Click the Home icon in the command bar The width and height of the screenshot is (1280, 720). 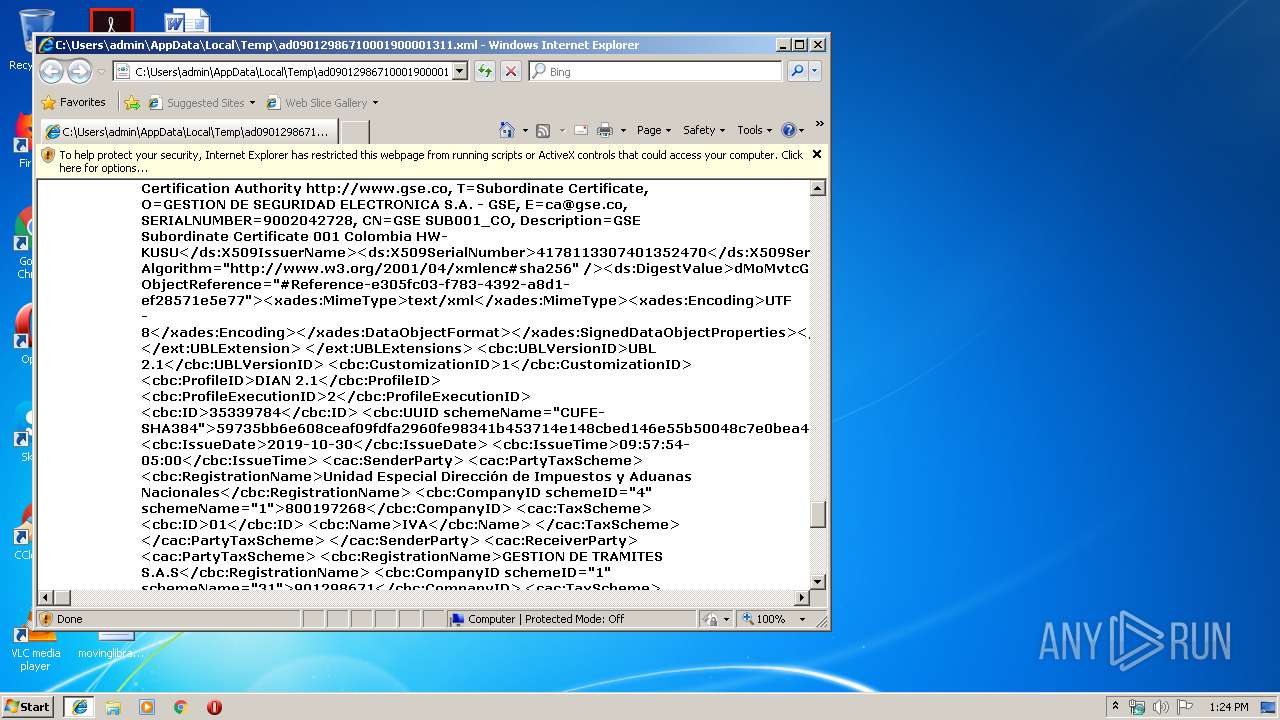tap(507, 130)
